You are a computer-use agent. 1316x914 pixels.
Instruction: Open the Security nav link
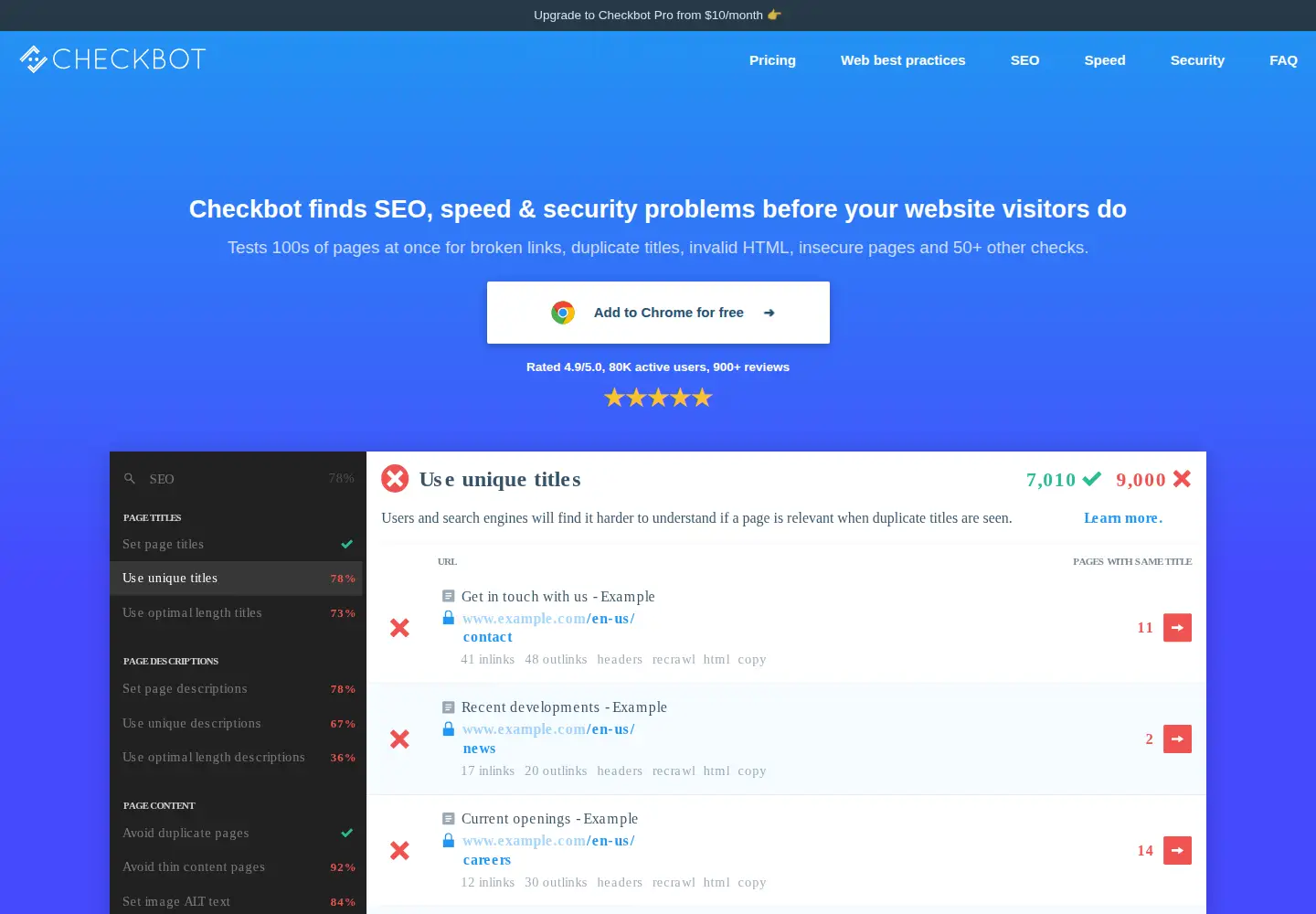click(1197, 60)
